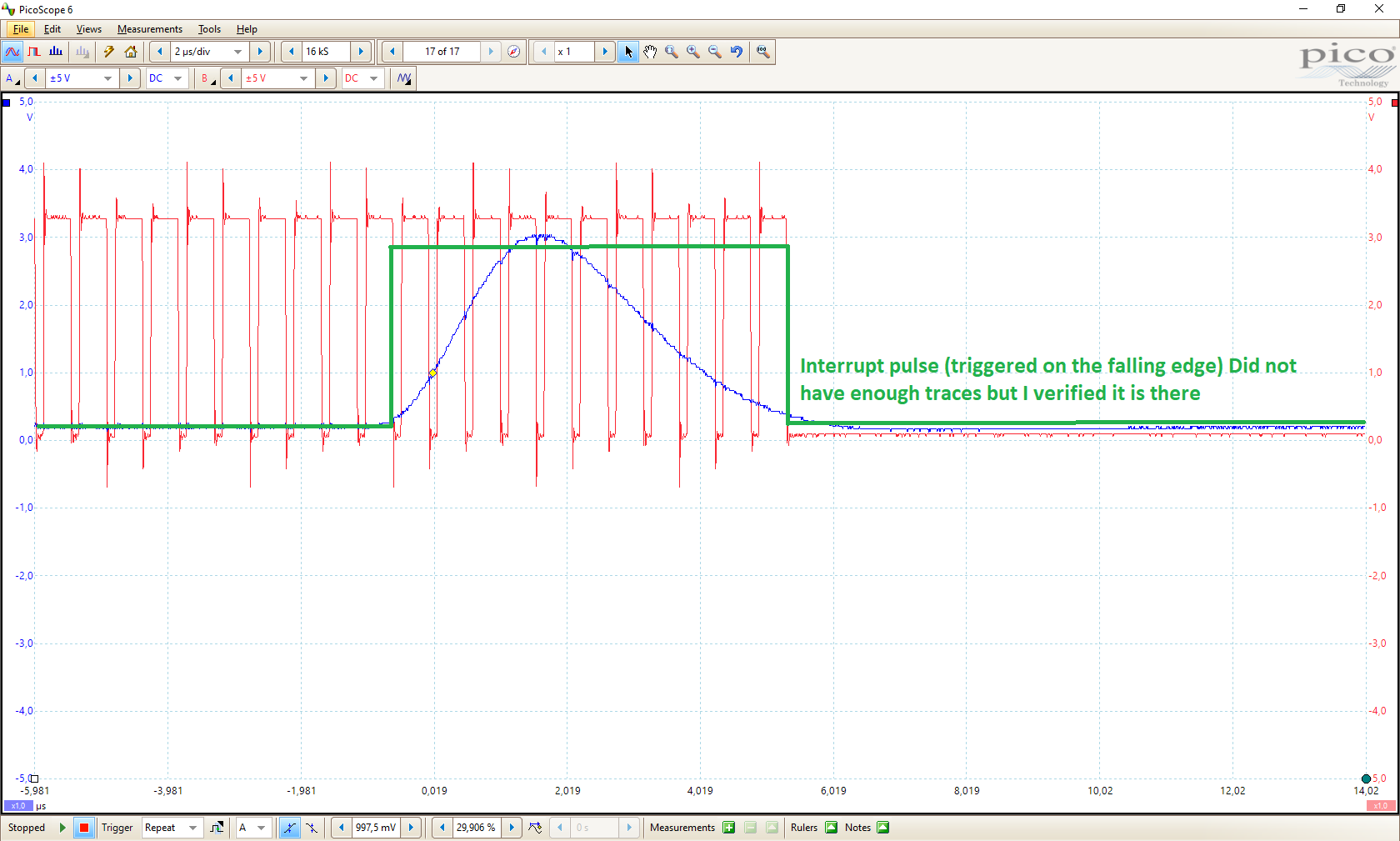The width and height of the screenshot is (1400, 841).
Task: Increase timebase with right arrow
Action: (260, 52)
